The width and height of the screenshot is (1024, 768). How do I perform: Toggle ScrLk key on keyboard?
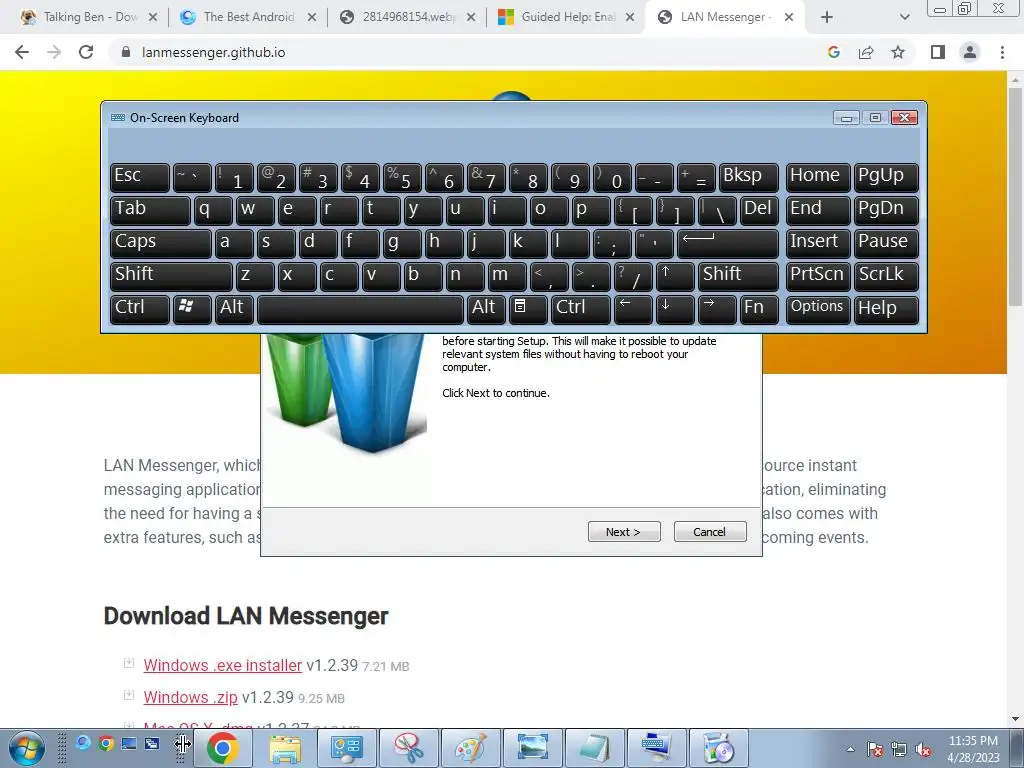coord(886,275)
